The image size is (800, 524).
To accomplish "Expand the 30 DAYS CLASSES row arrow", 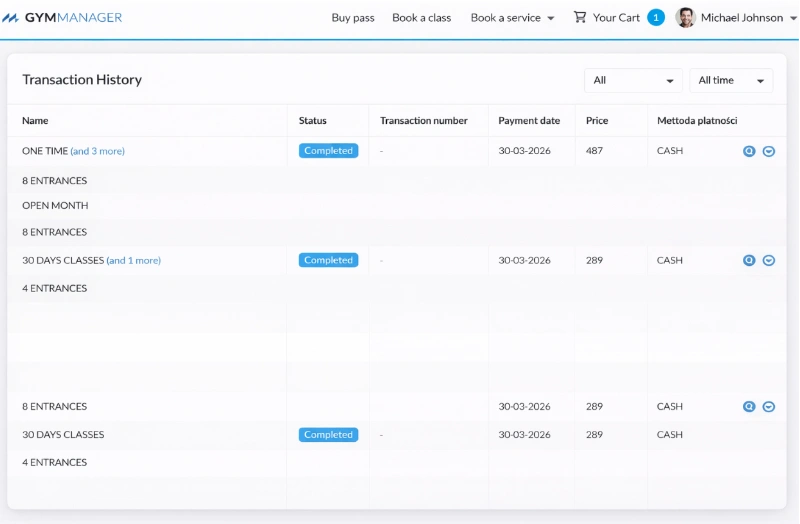I will click(x=769, y=260).
